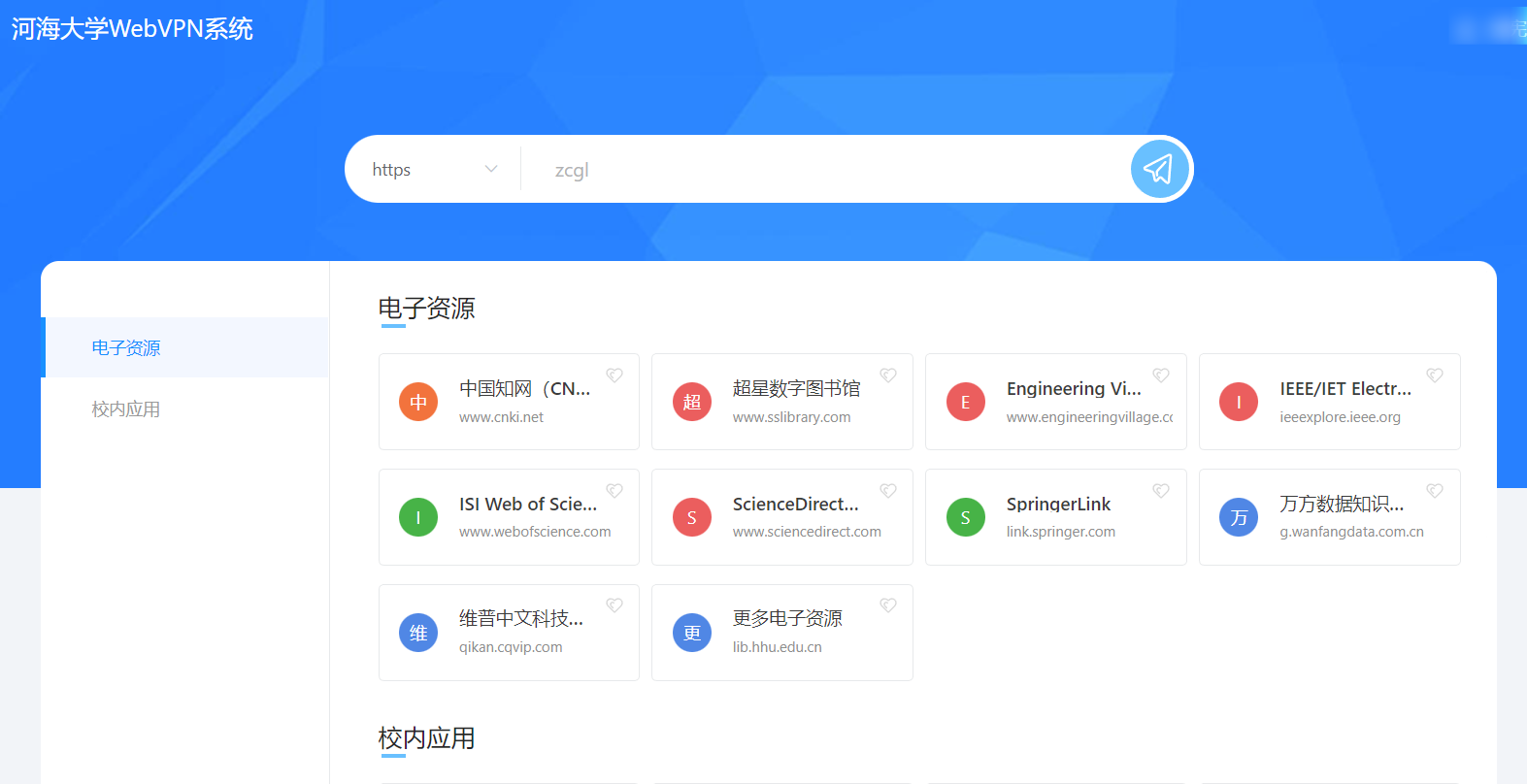Click the blue 万 icon for 万方数据
This screenshot has height=784, width=1527.
click(x=1239, y=517)
